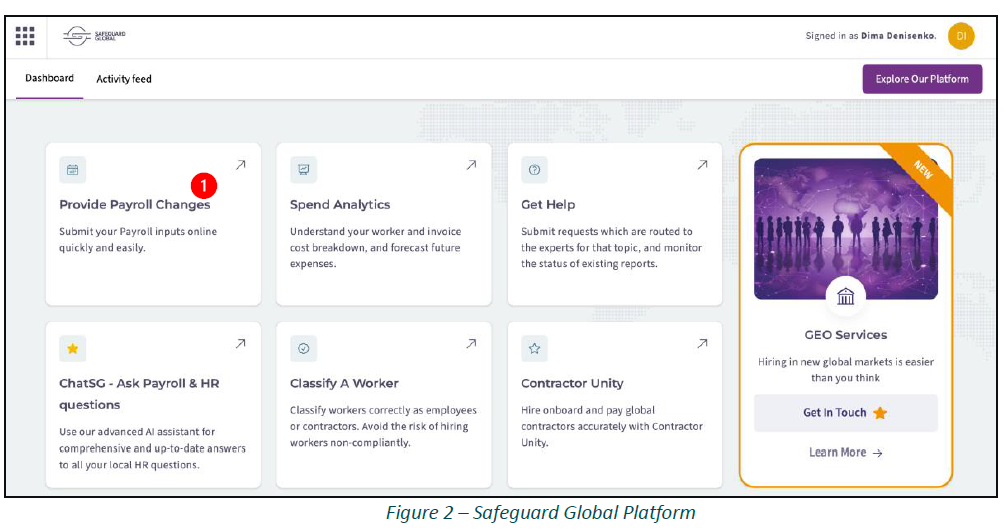
Task: Open the Provide Payroll Changes title
Action: (x=135, y=205)
